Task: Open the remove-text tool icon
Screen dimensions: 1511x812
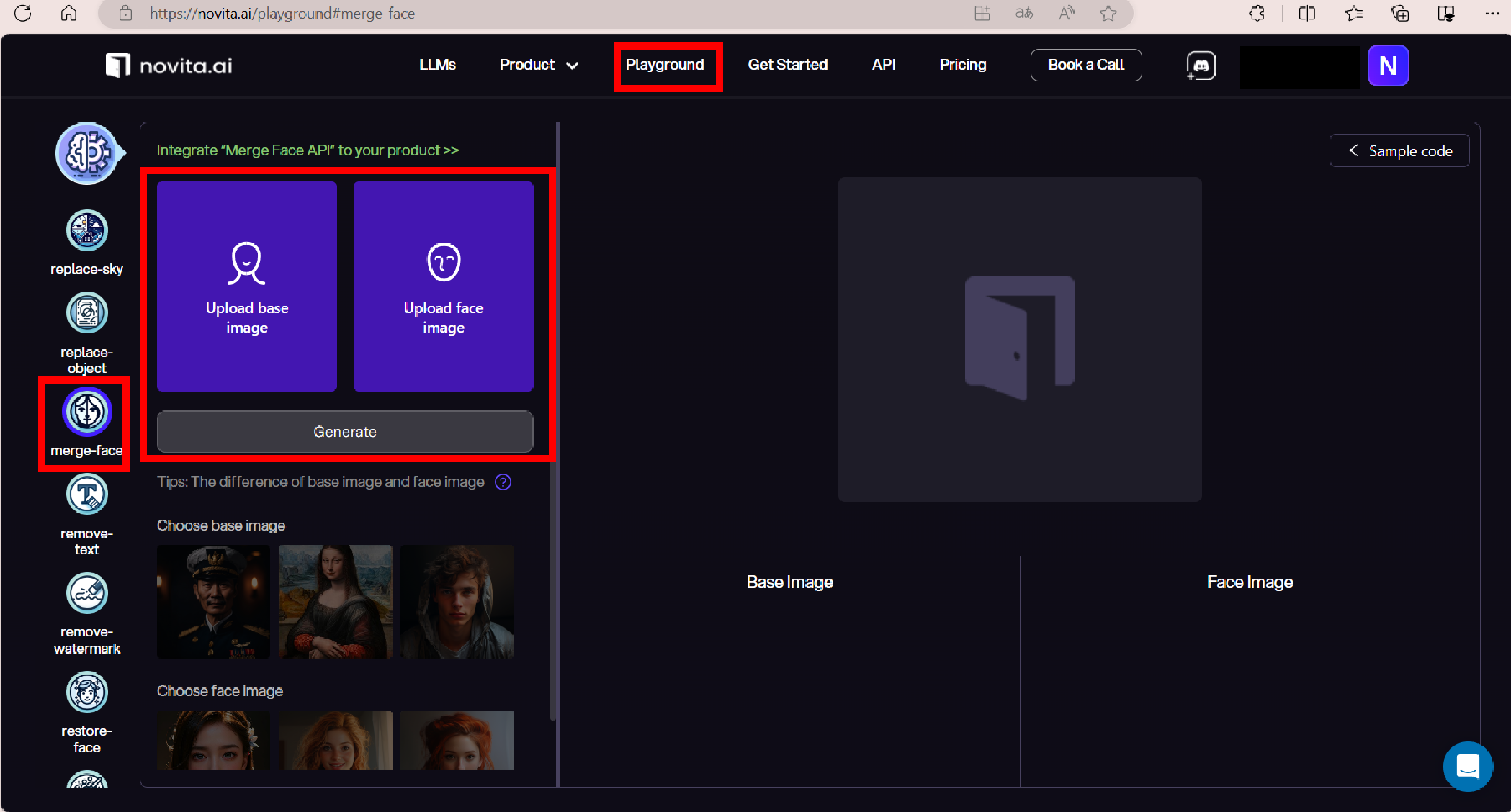Action: point(87,495)
